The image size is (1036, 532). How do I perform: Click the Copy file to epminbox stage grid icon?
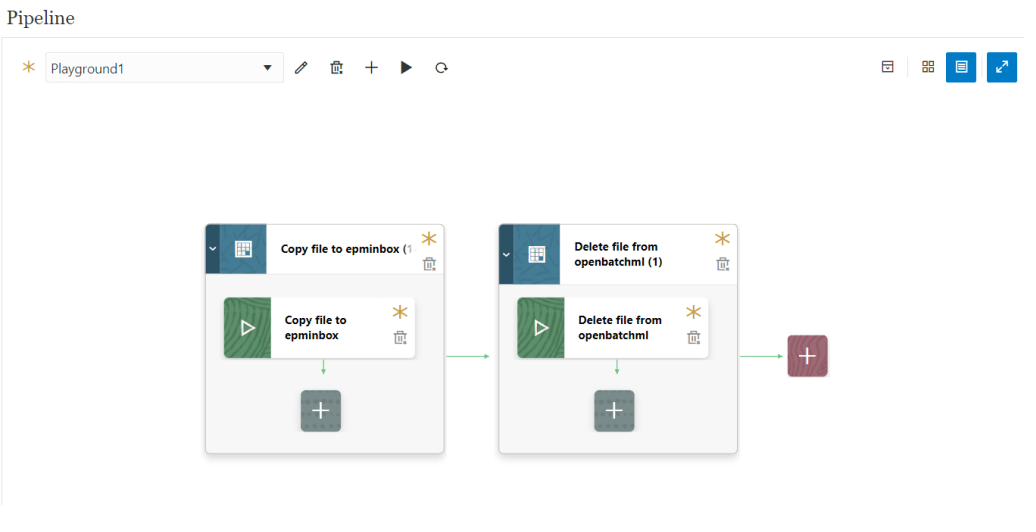coord(243,249)
